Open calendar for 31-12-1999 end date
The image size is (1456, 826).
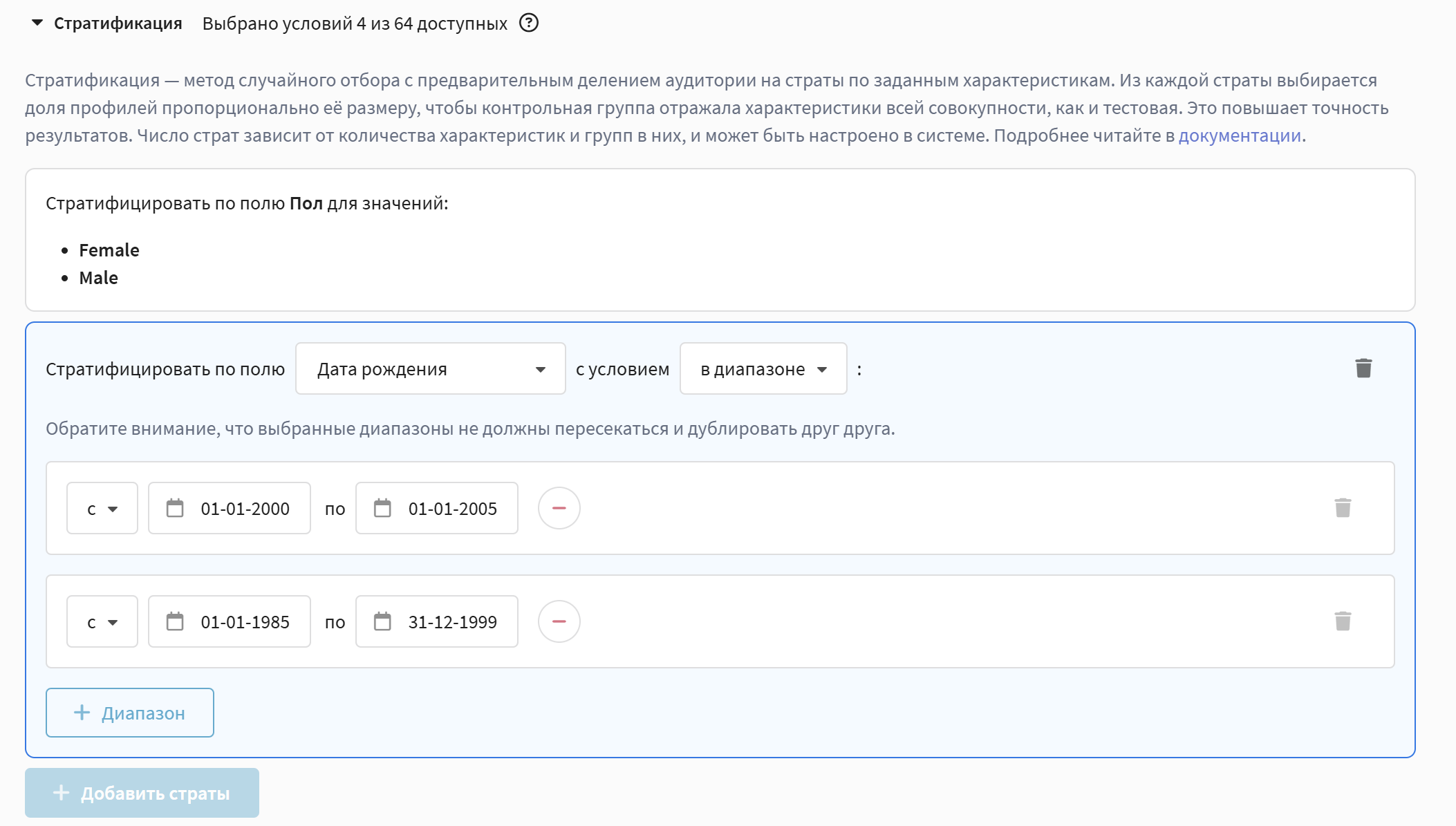pyautogui.click(x=382, y=622)
